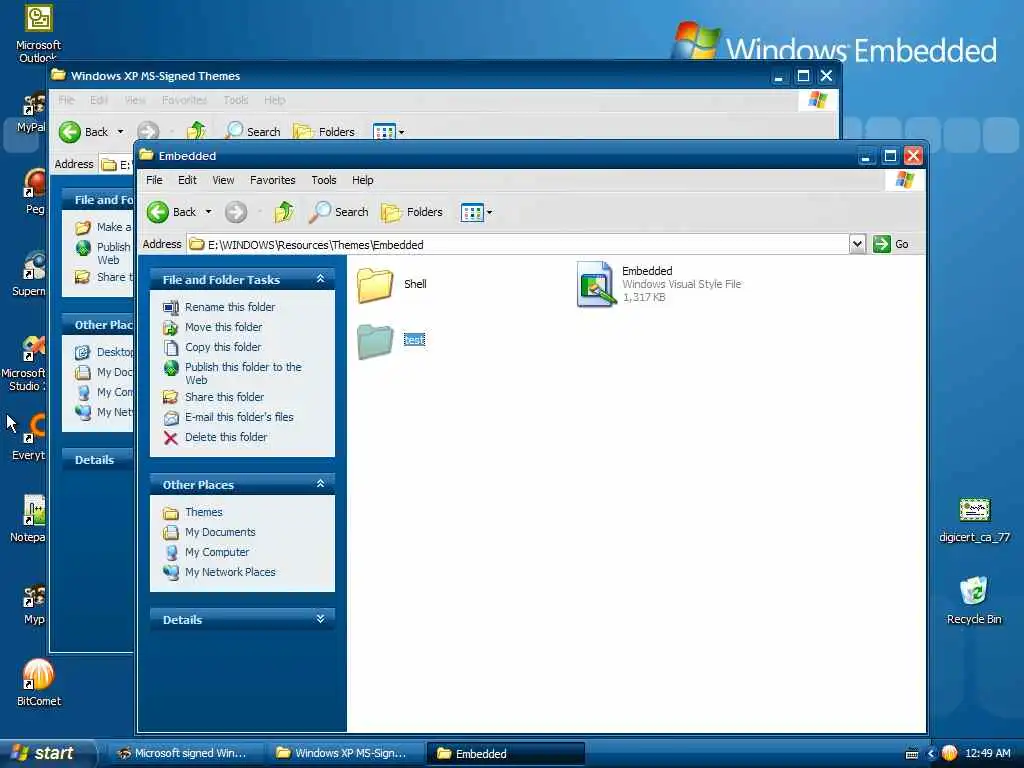The width and height of the screenshot is (1024, 768).
Task: Open the Favorites menu in the Embedded window
Action: point(272,180)
